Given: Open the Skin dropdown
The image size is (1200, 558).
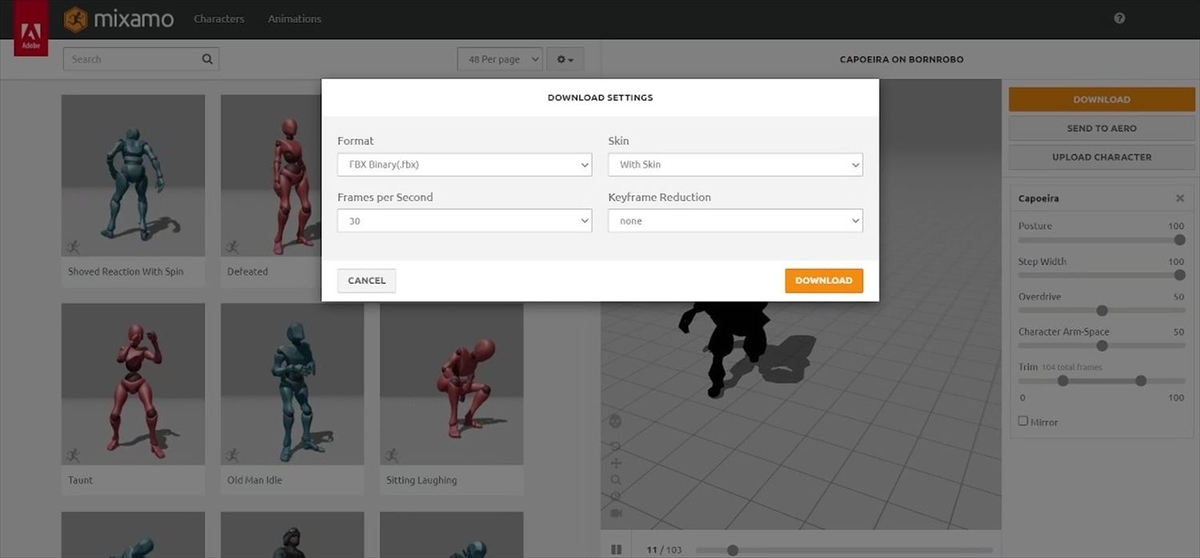Looking at the screenshot, I should coord(735,164).
